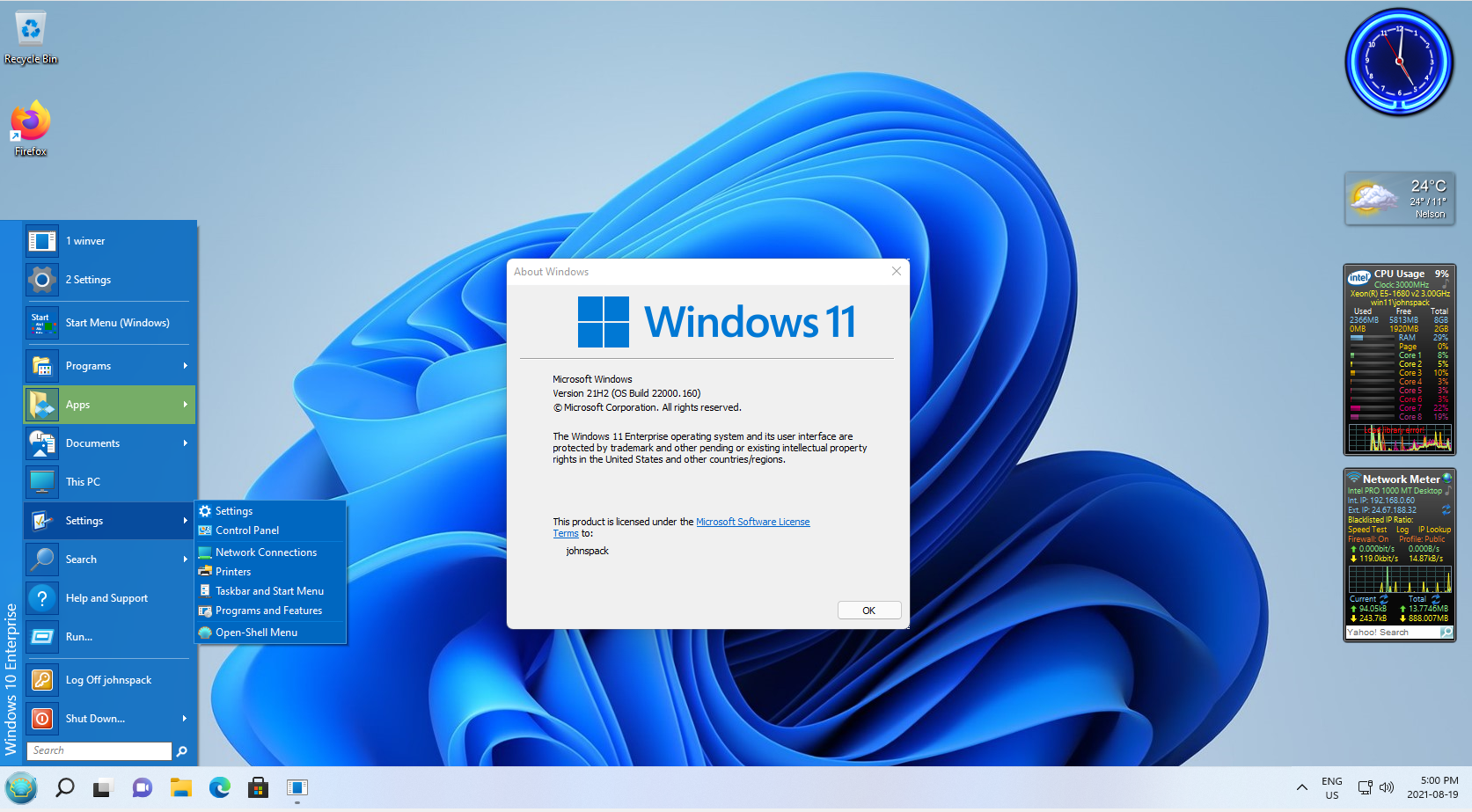1472x812 pixels.
Task: Click the Yahoo! Search box in Network Meter
Action: 1392,633
